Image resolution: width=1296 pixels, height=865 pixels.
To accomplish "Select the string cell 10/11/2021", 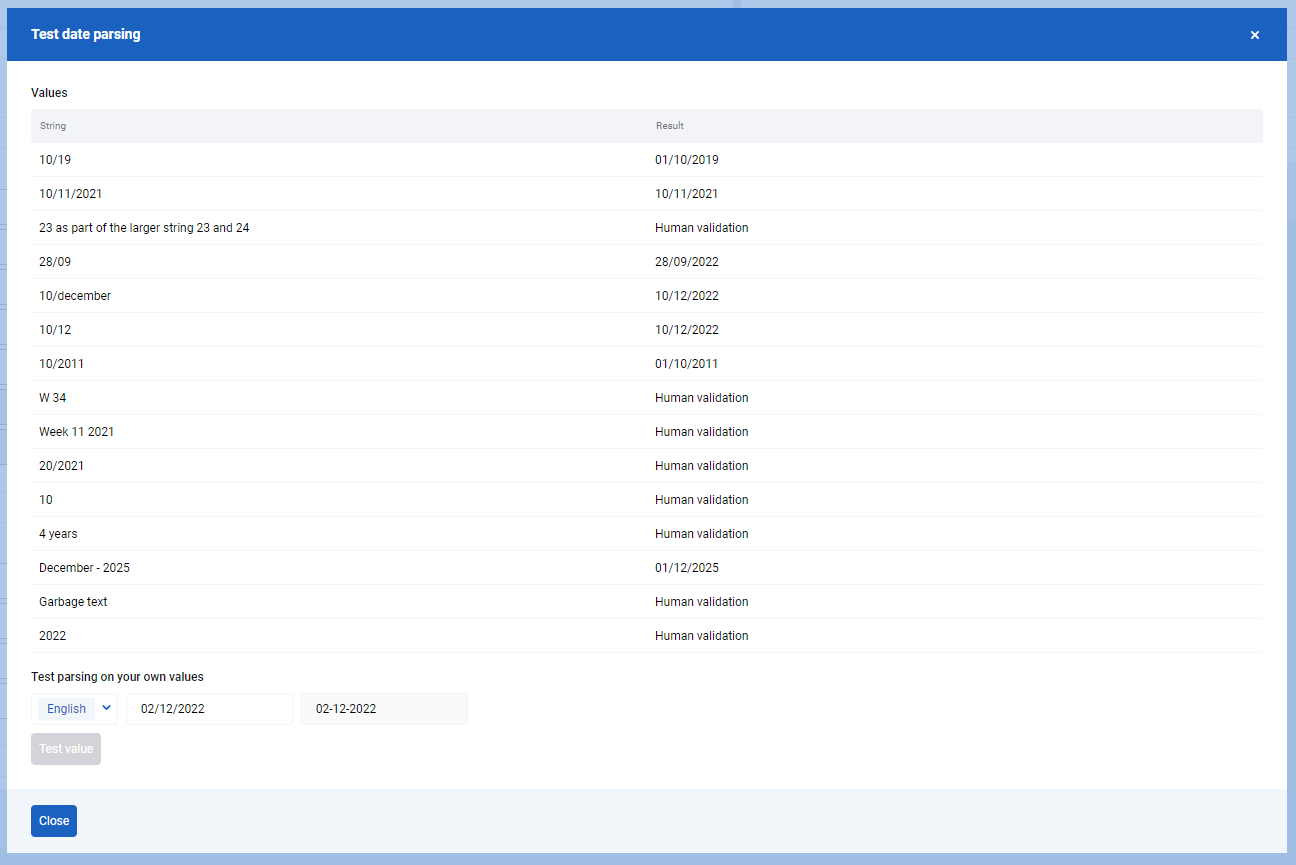I will click(x=70, y=194).
